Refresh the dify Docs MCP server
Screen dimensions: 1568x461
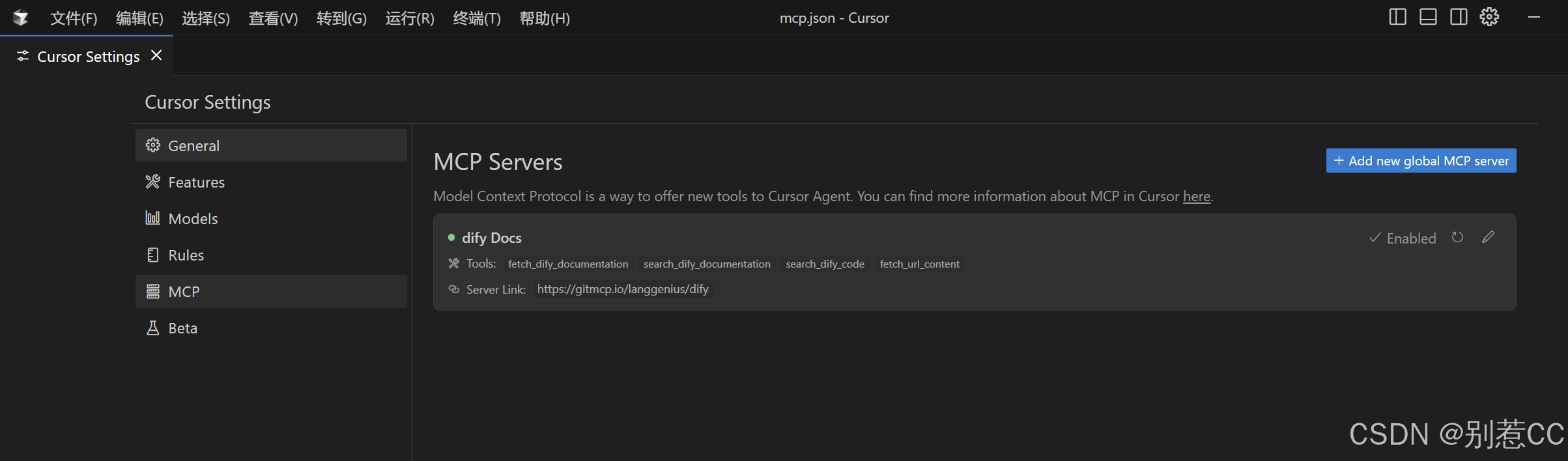pyautogui.click(x=1457, y=238)
